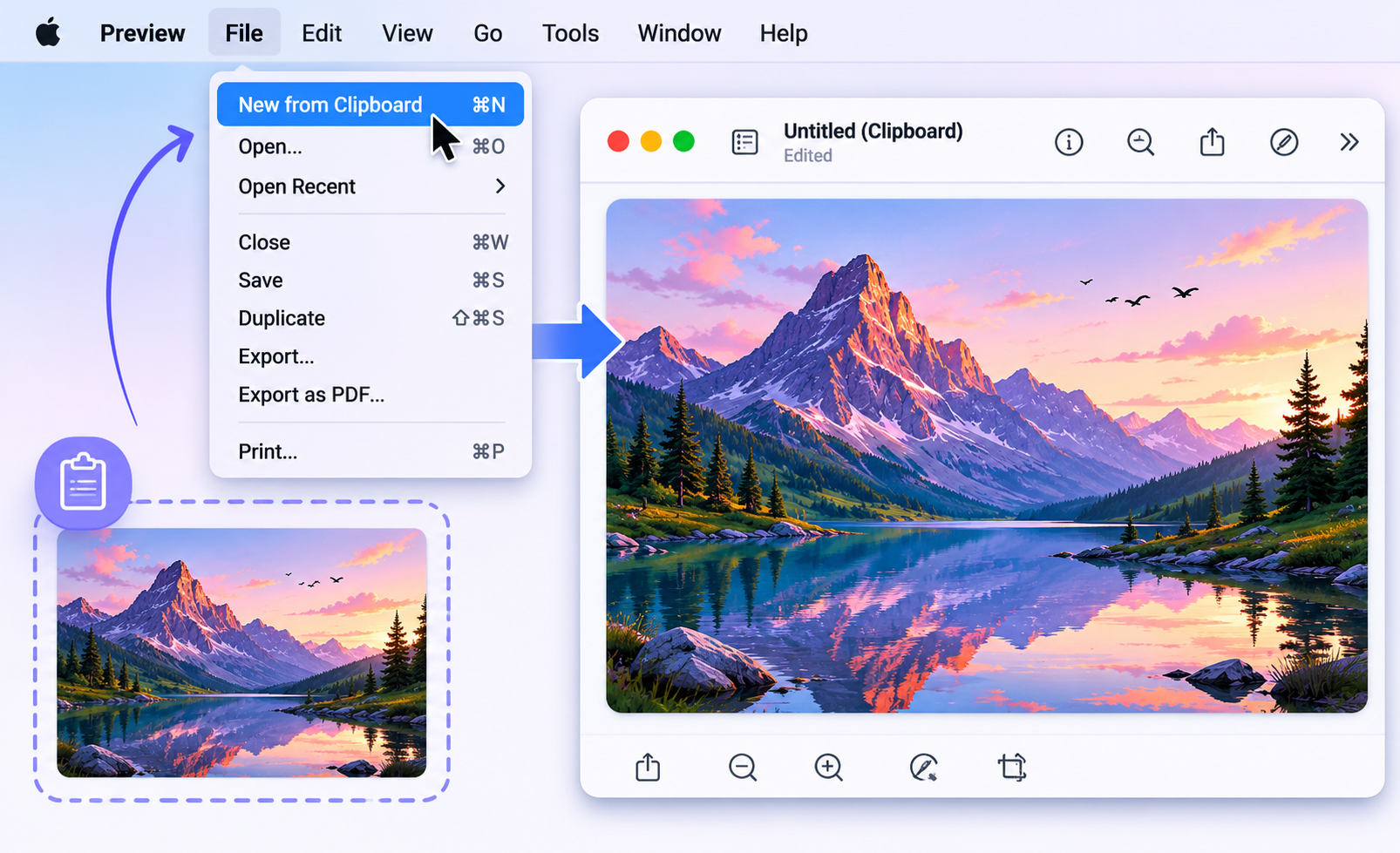Open the Window menu
The height and width of the screenshot is (853, 1400).
click(679, 33)
